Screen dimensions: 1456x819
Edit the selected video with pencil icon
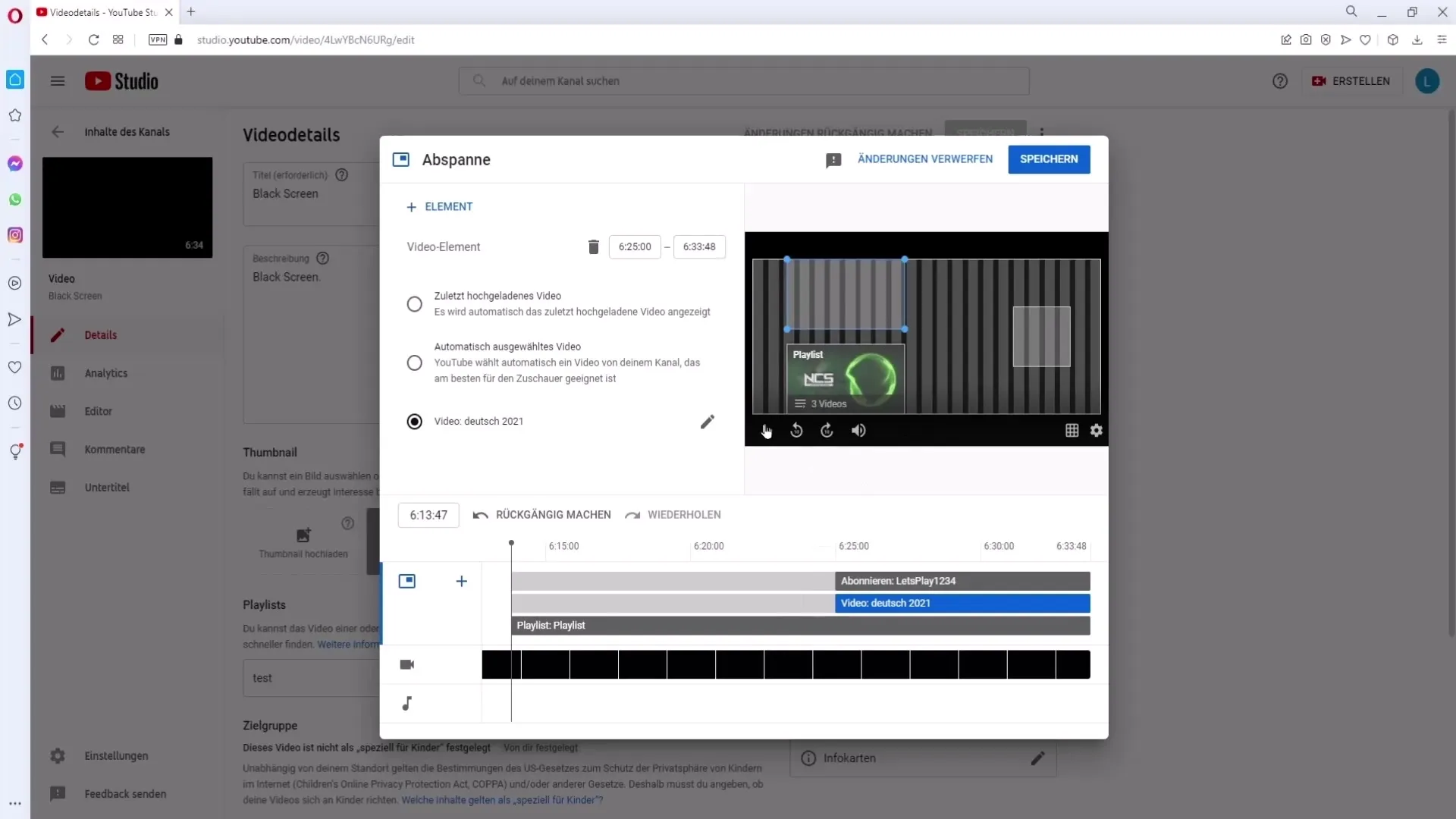click(x=707, y=422)
